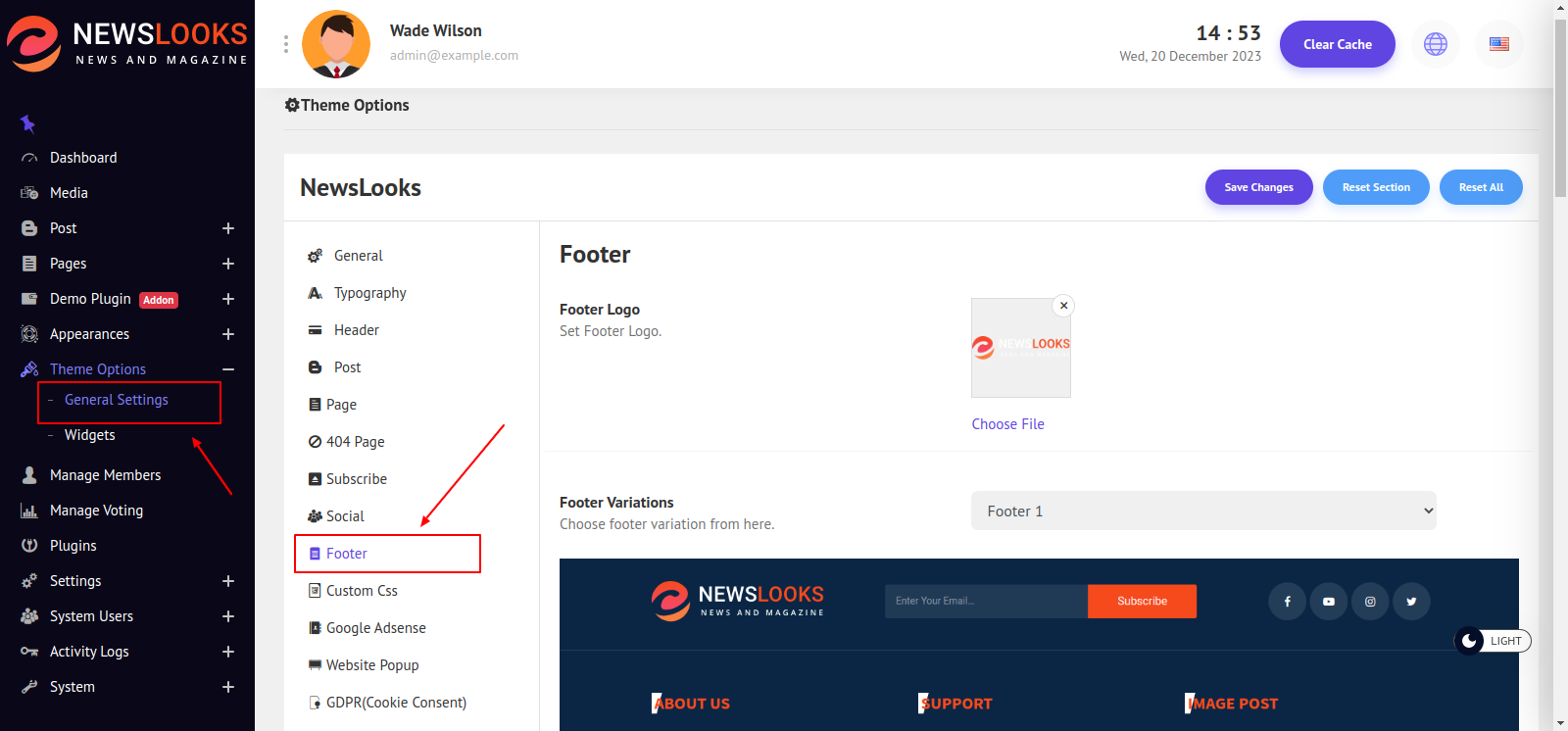The image size is (1568, 731).
Task: Expand the System Users menu
Action: [x=227, y=616]
